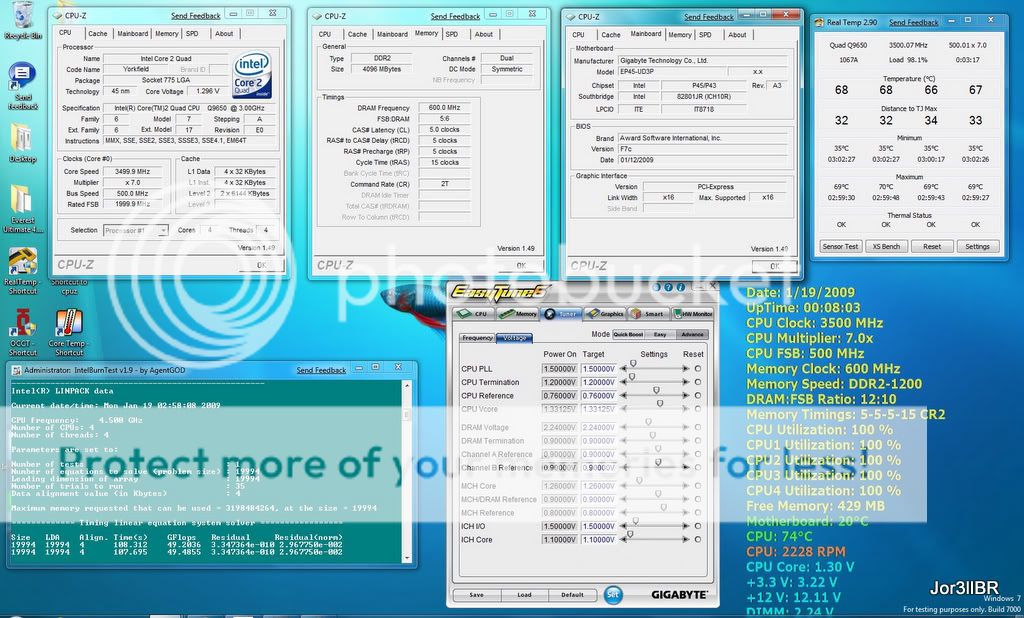Click the EasyTune6 info icon
This screenshot has width=1024, height=618.
click(680, 287)
